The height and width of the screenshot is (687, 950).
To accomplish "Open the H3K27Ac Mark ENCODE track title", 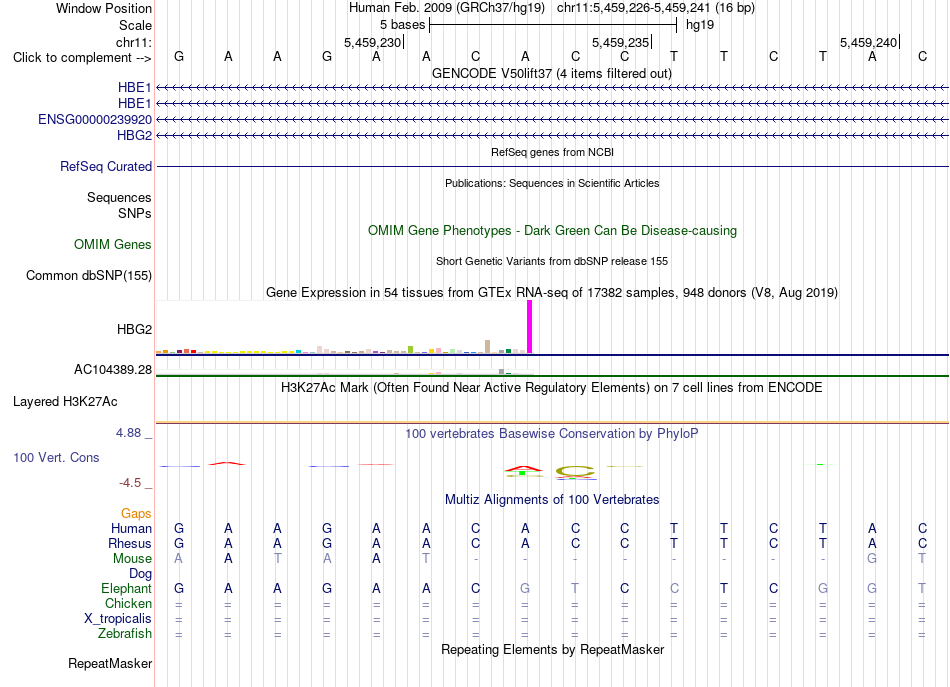I will click(x=552, y=388).
